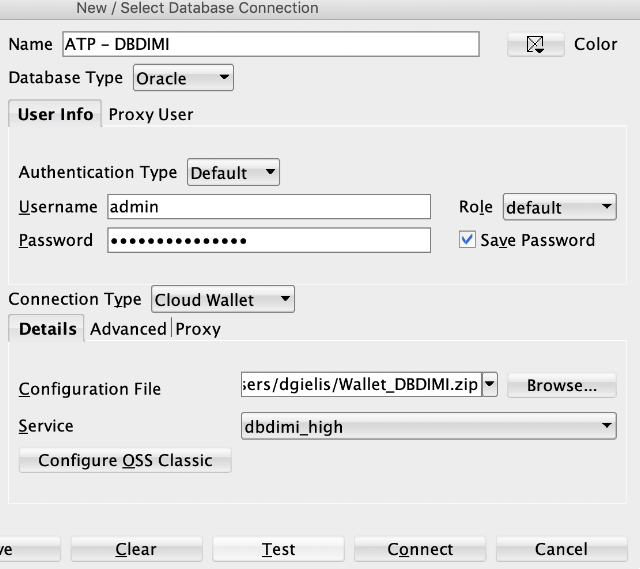Open the Role default dropdown
Screen dimensions: 640x569
[560, 207]
